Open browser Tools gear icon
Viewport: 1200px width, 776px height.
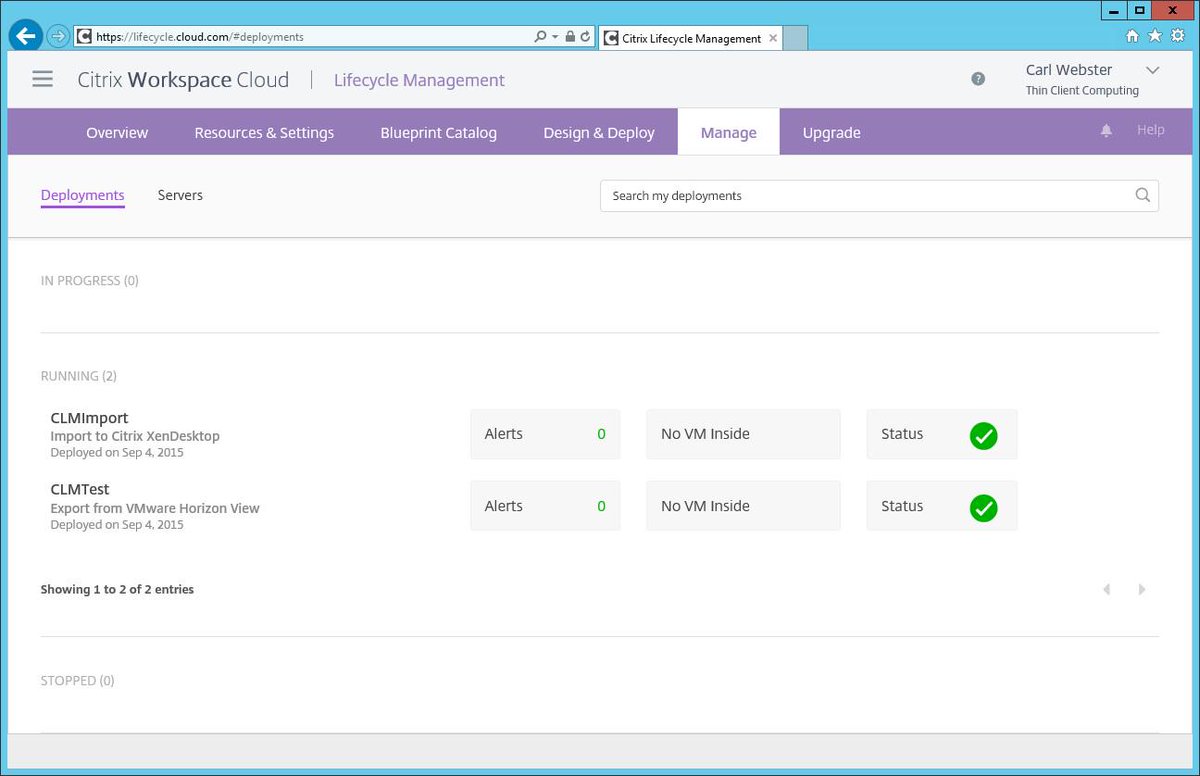coord(1177,36)
